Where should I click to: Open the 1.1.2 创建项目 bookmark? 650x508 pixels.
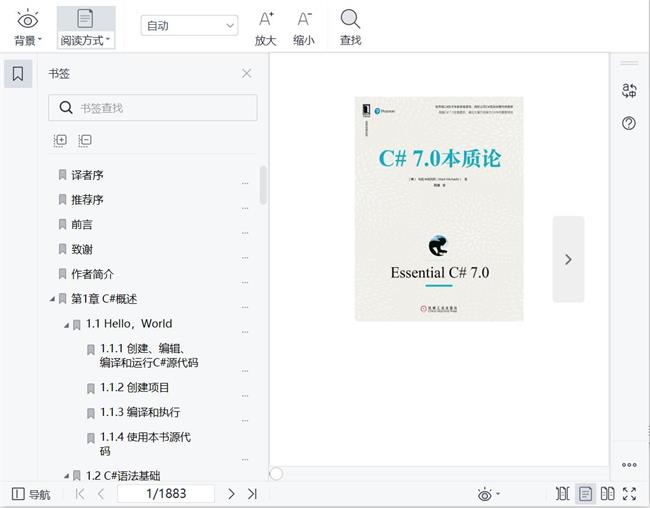134,387
